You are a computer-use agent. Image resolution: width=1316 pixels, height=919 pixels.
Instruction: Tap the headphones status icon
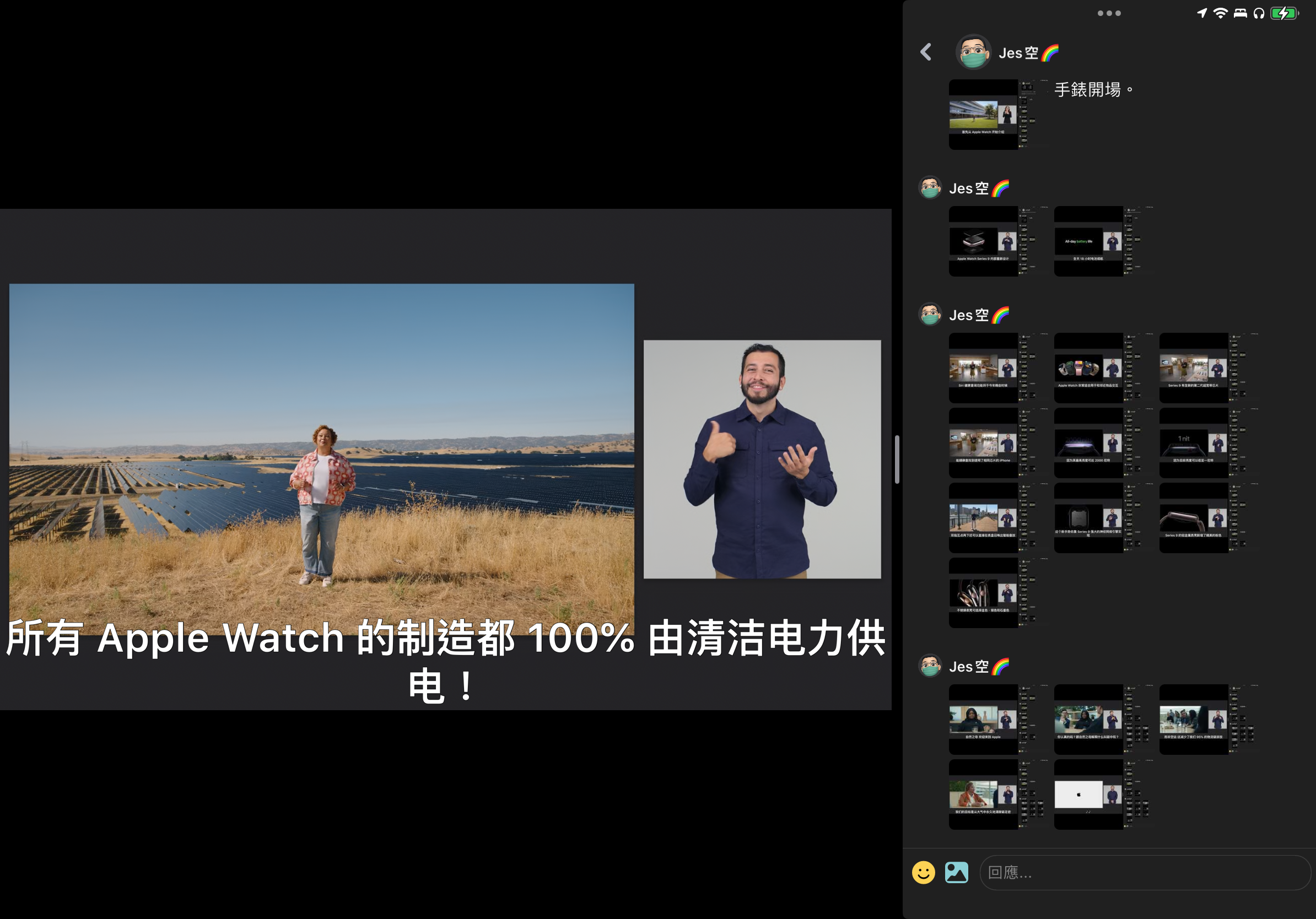pos(1259,13)
